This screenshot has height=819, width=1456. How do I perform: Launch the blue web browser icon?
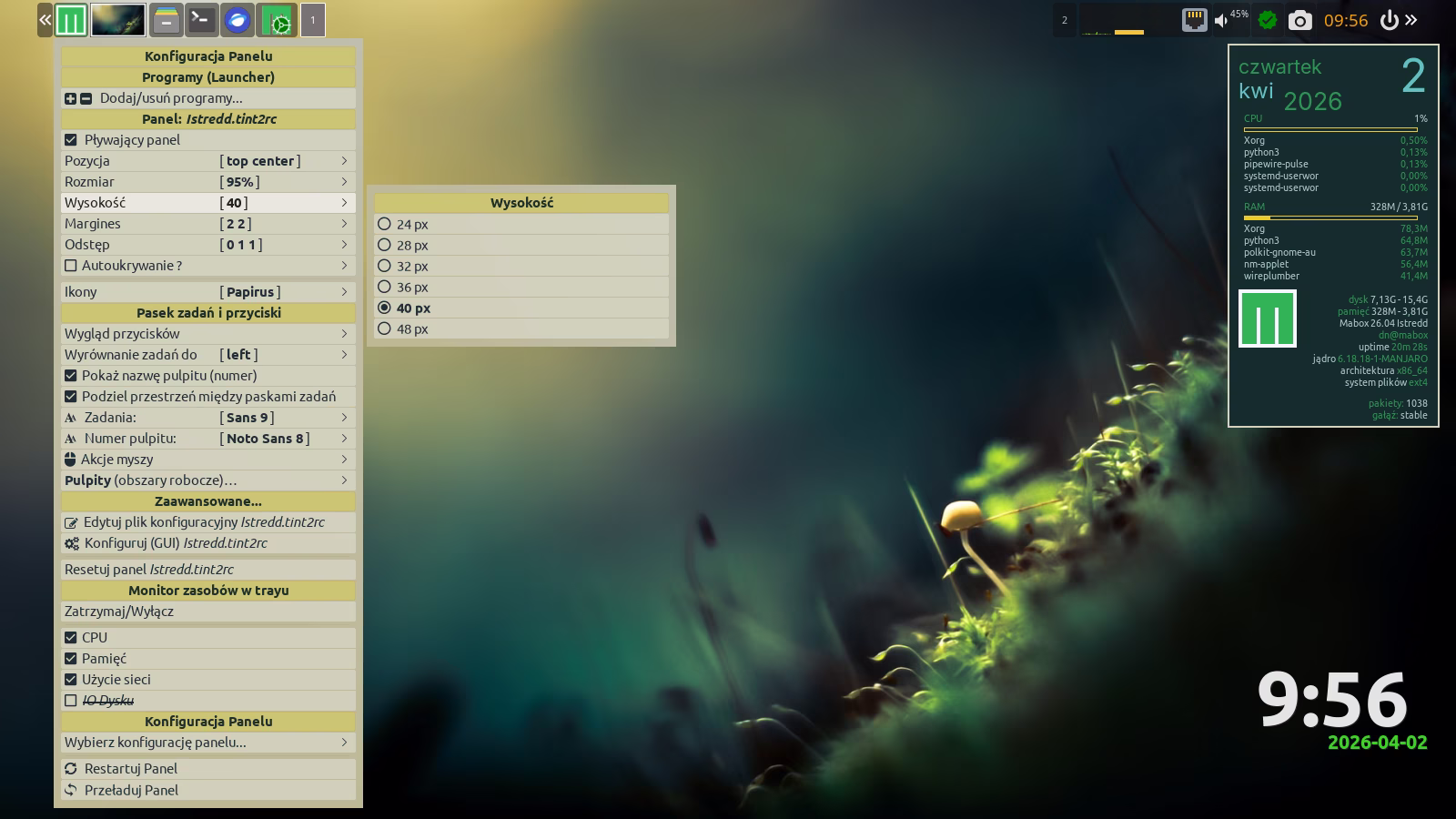click(238, 20)
